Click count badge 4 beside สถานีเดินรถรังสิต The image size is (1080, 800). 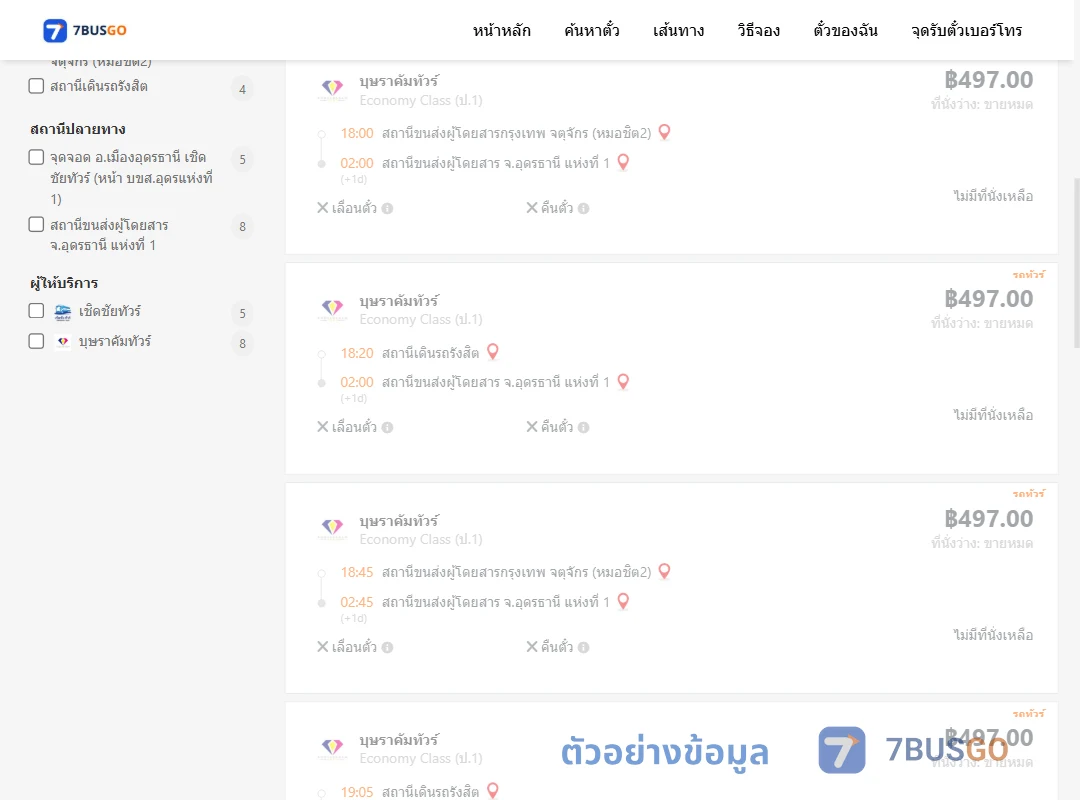click(x=242, y=89)
